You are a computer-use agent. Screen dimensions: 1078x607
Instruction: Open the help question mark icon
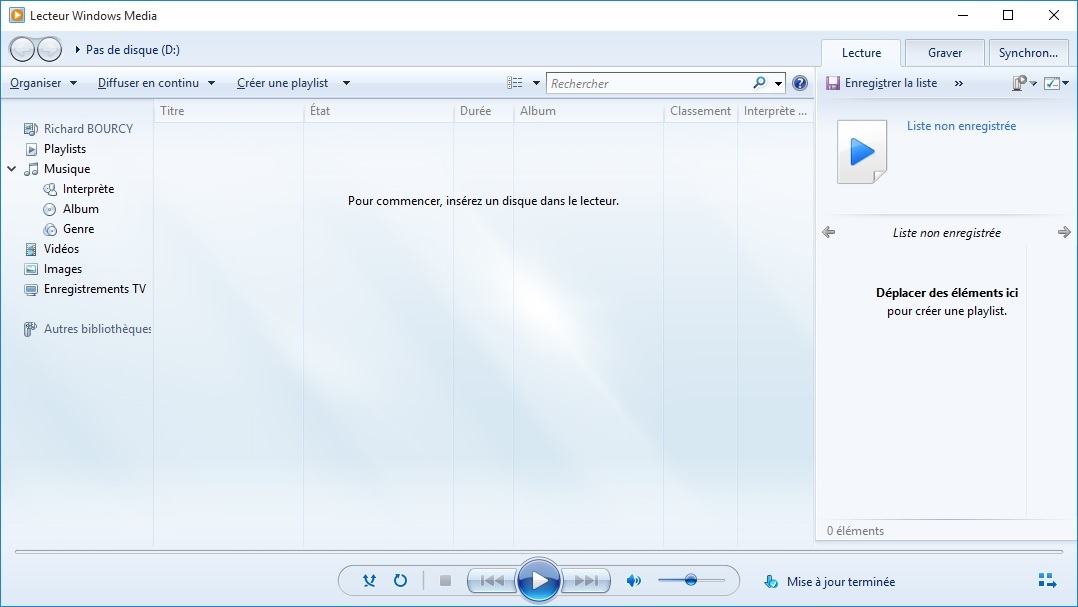pyautogui.click(x=800, y=83)
